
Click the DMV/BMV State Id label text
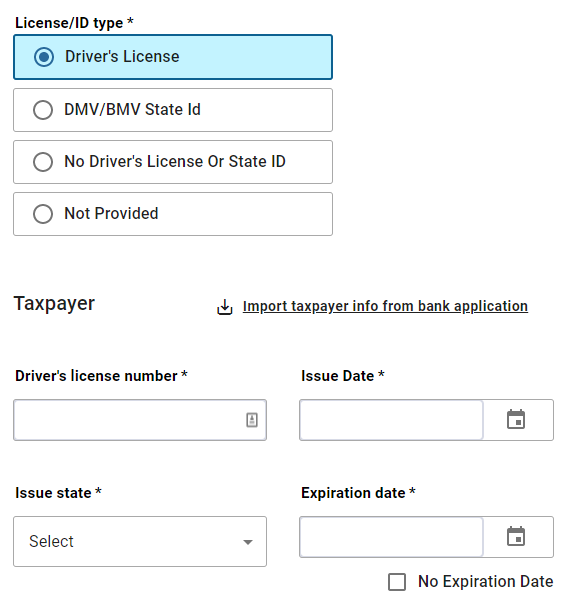tap(132, 109)
